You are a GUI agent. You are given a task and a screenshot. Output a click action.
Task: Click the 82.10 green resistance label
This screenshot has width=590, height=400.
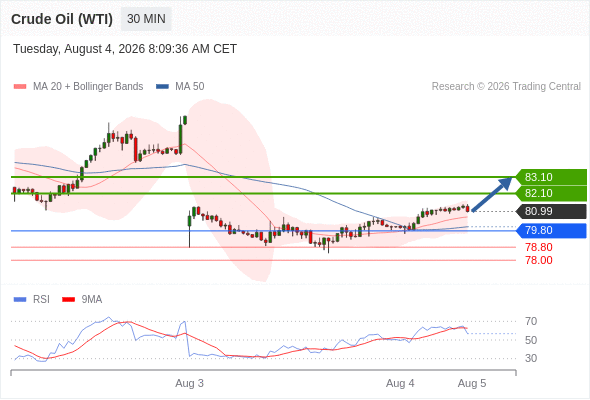coord(551,193)
